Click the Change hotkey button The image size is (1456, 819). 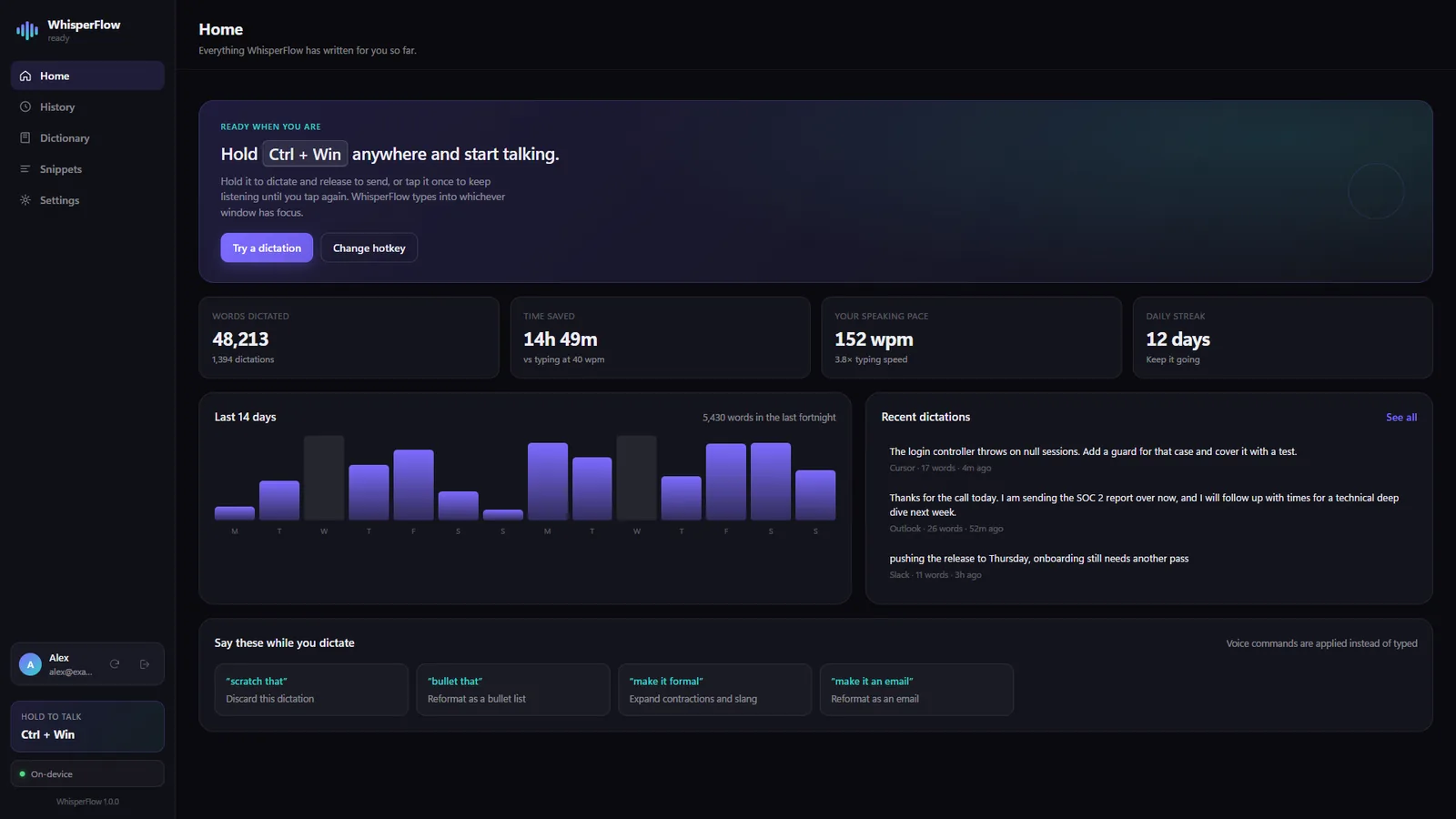point(369,248)
